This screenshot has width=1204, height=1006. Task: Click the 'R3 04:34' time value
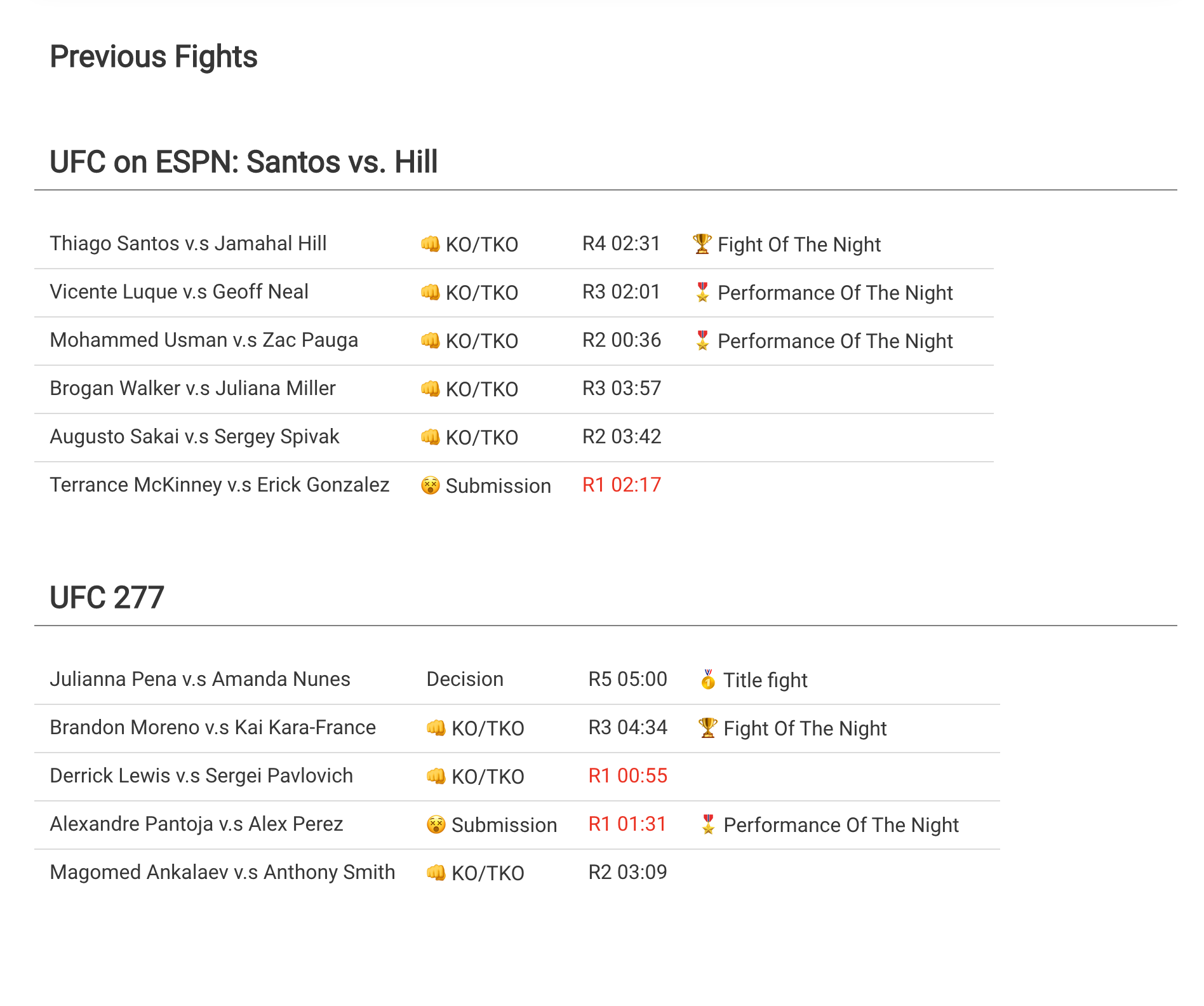point(627,727)
